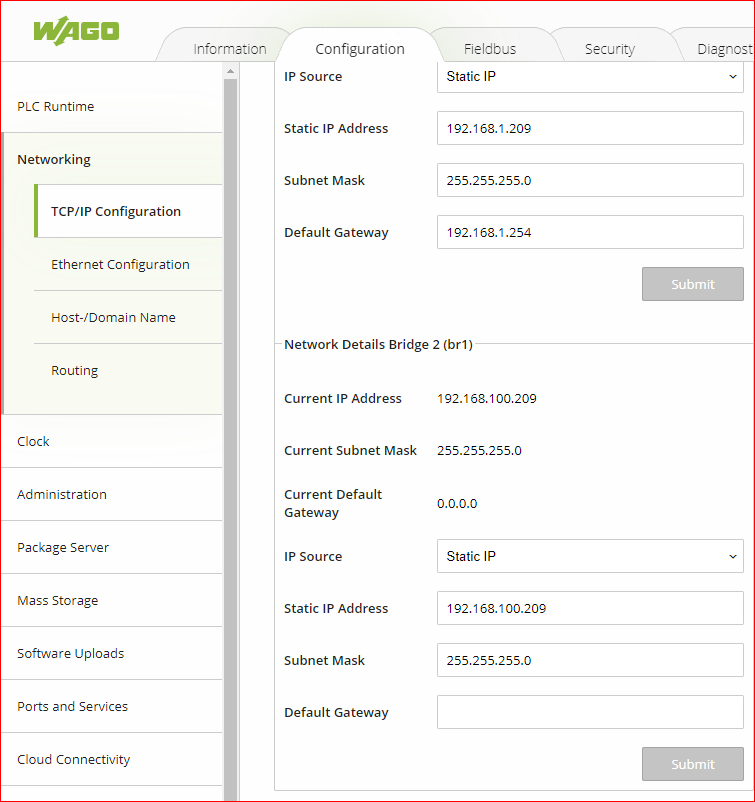
Task: Open Host-/Domain Name settings
Action: pyautogui.click(x=113, y=318)
